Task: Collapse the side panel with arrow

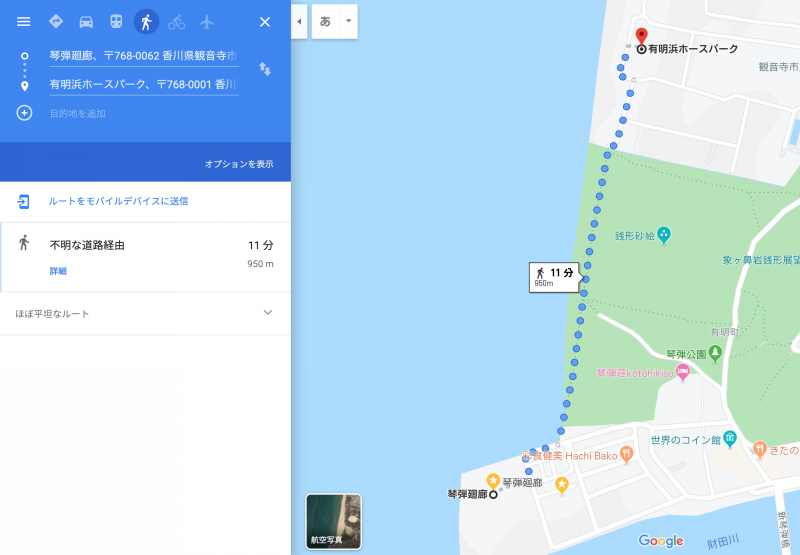Action: (299, 21)
